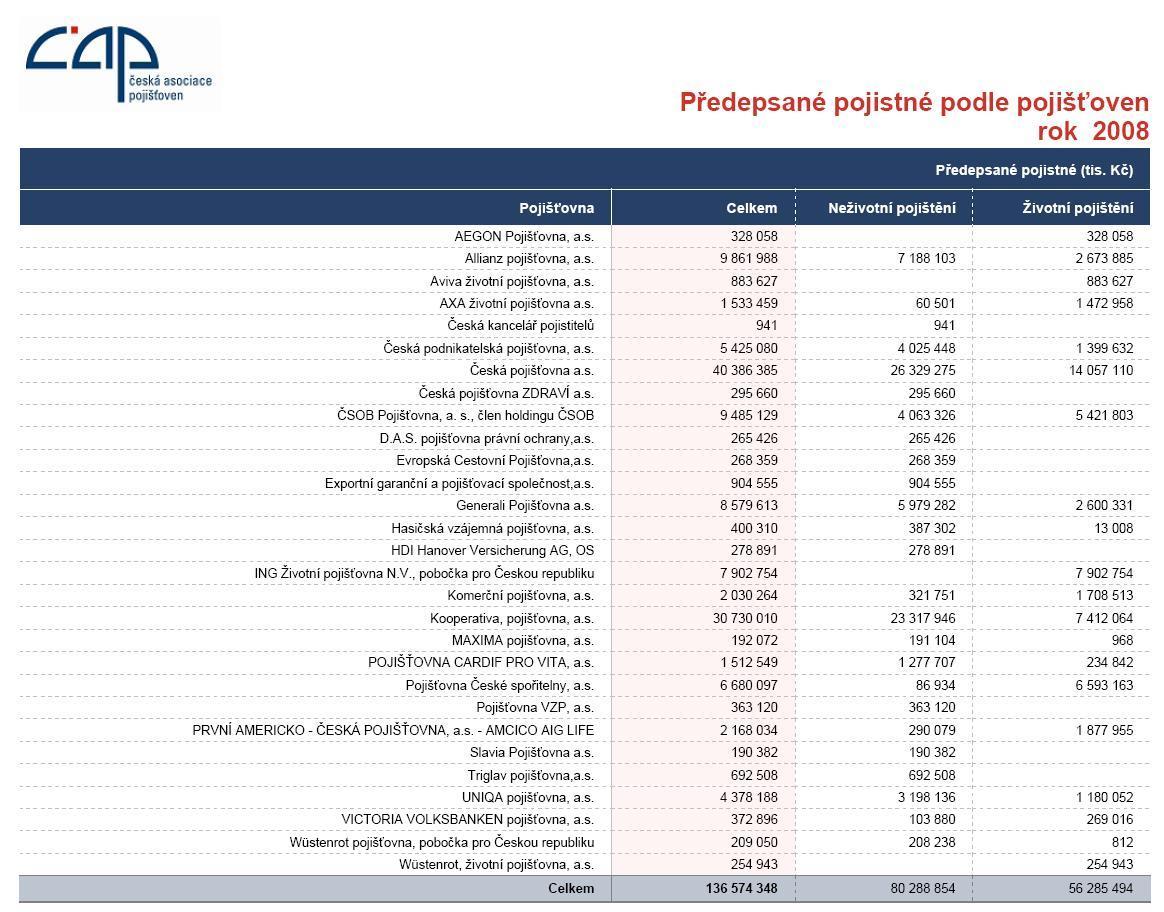Select Allianz life value '2 673 885'
Screen dimensions: 1164x912
coord(1105,258)
